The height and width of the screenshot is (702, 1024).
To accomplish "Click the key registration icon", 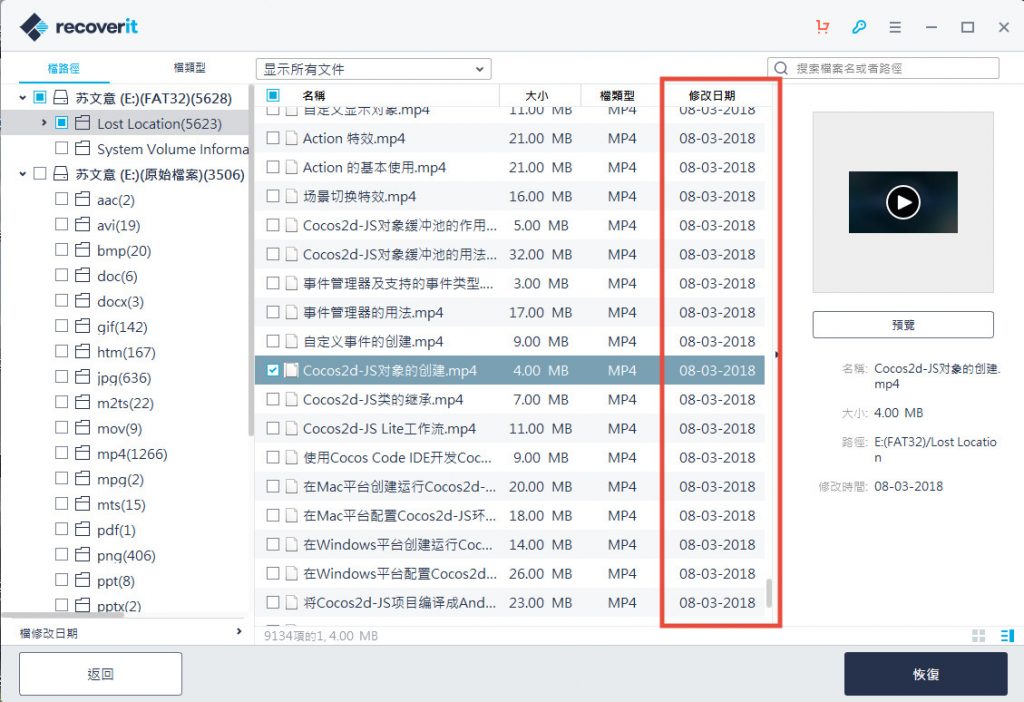I will (859, 27).
